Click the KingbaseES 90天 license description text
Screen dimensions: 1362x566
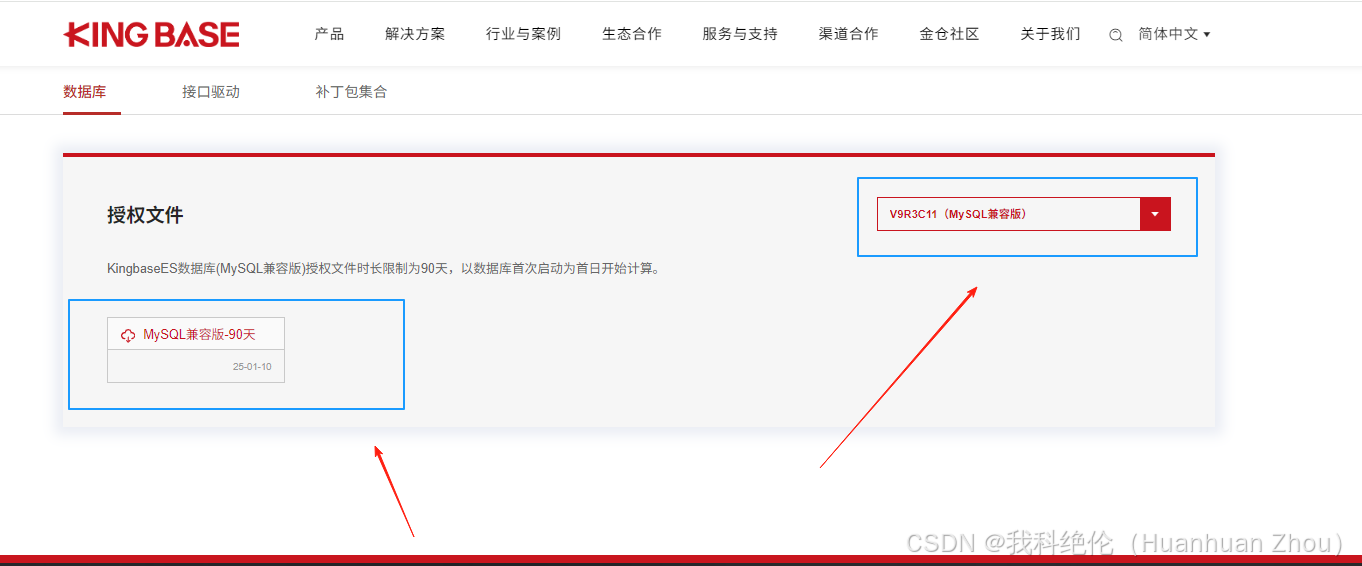tap(384, 269)
